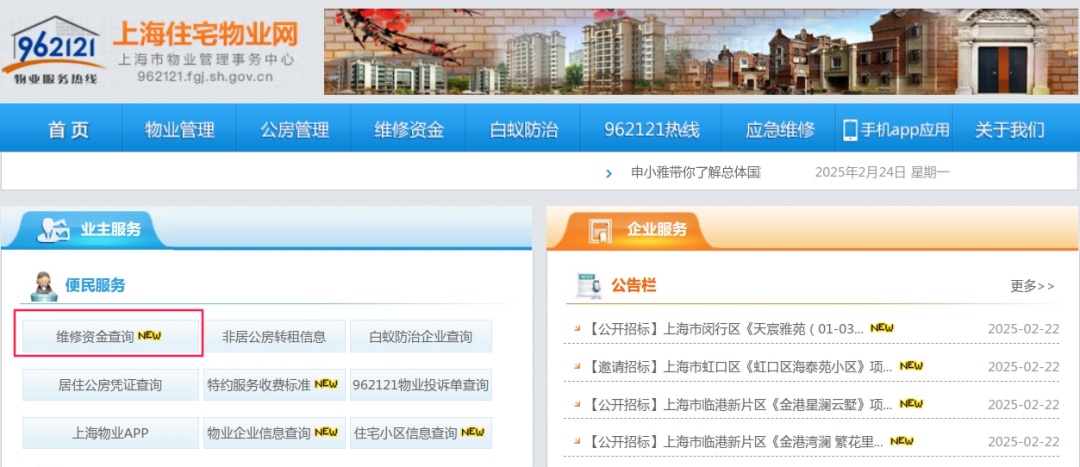
Task: Click the 公告栏 section heading
Action: click(633, 285)
